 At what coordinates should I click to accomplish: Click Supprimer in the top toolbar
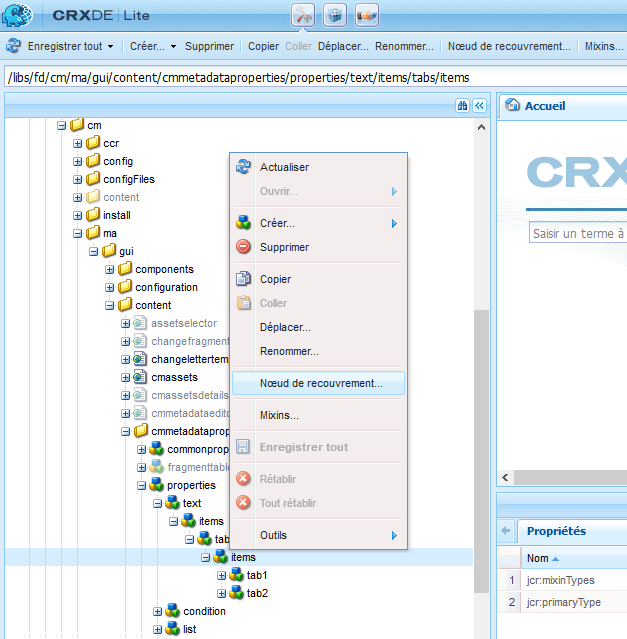click(209, 46)
